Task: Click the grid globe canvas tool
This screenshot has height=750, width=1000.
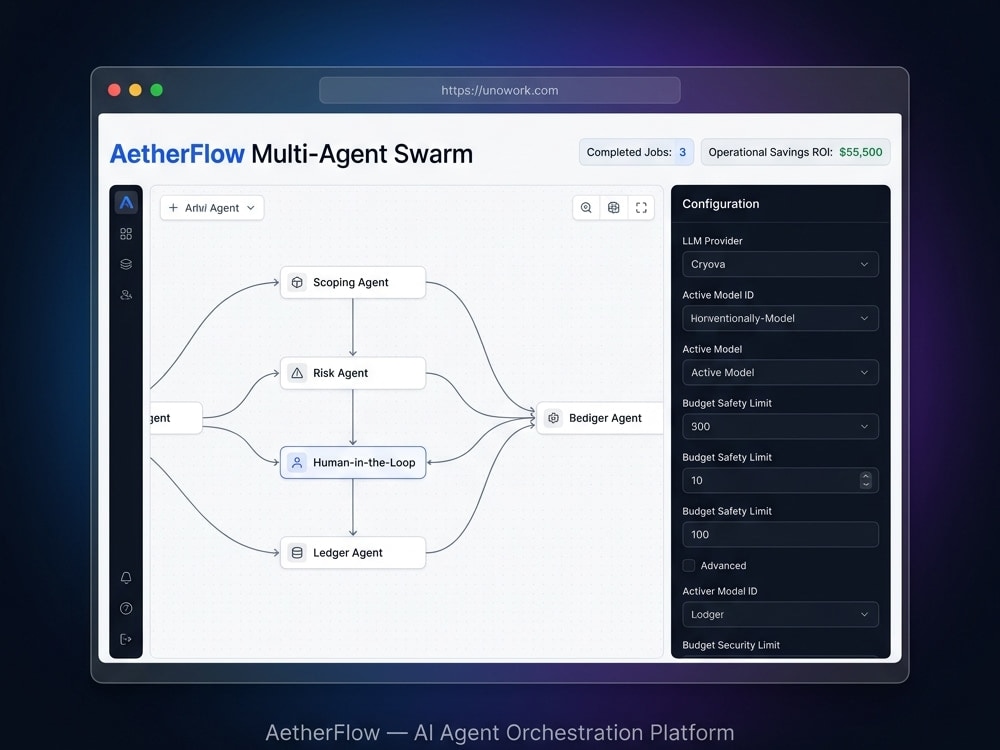Action: (x=614, y=208)
